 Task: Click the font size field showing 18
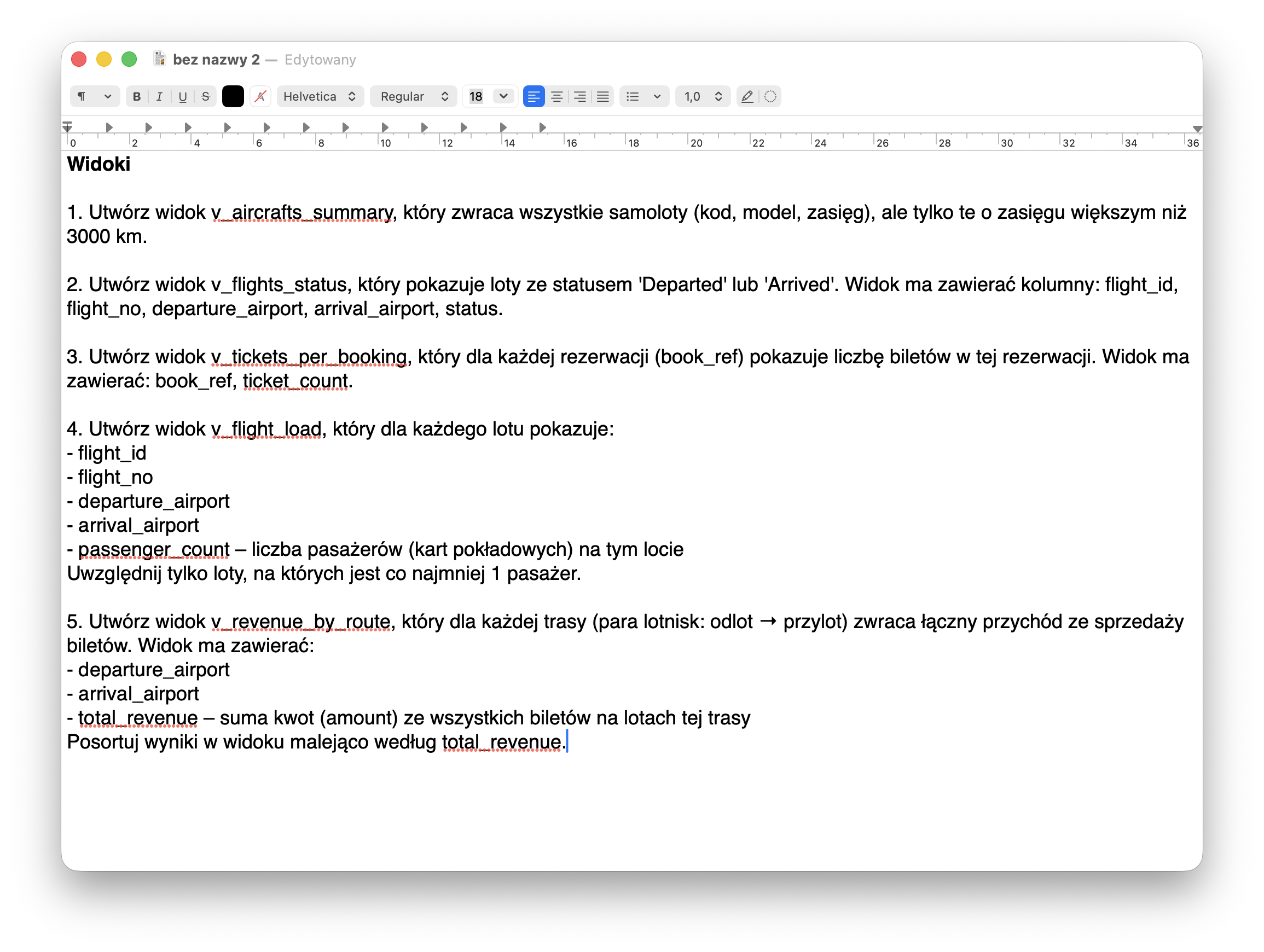pyautogui.click(x=477, y=97)
